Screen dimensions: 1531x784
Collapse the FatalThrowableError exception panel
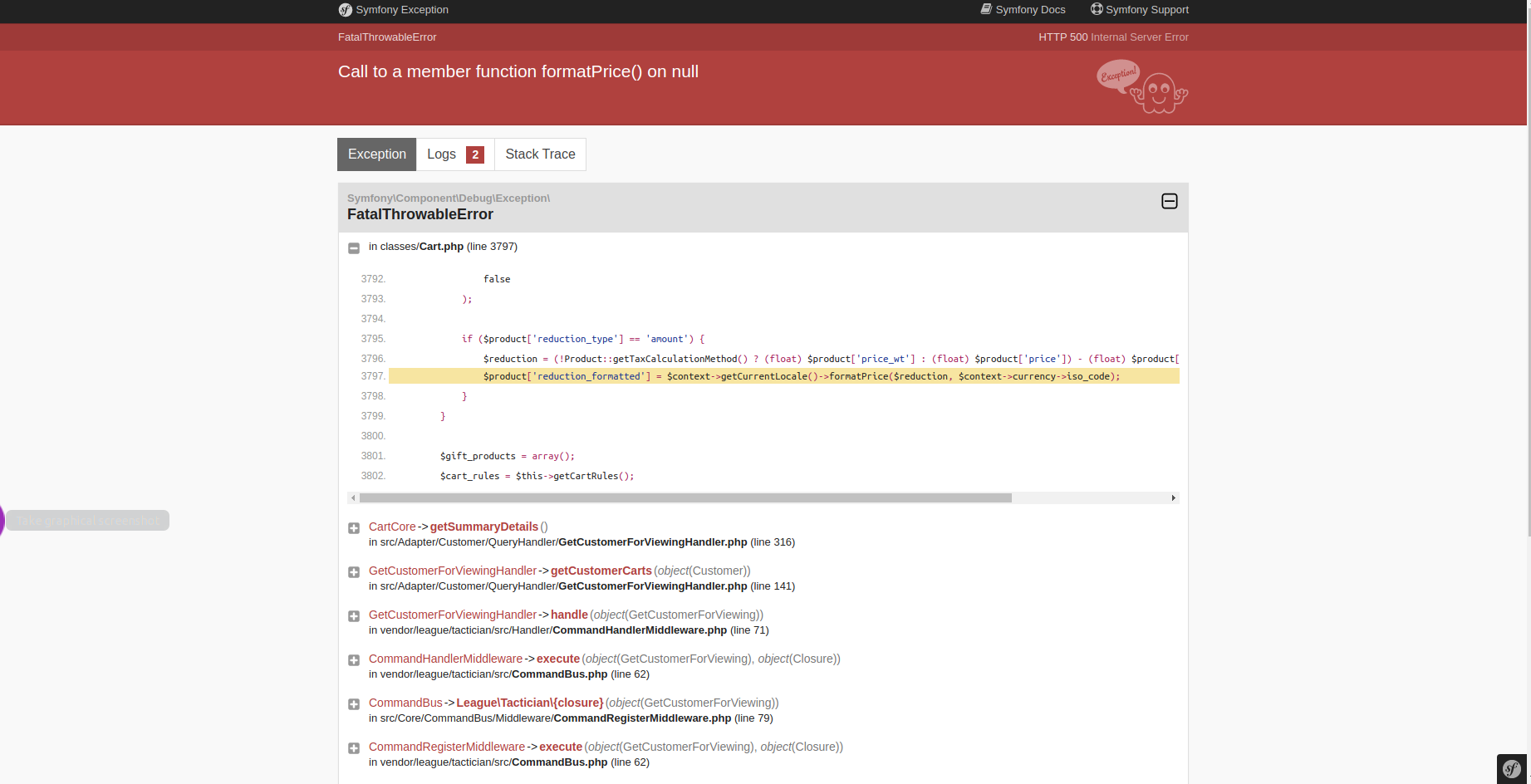(x=1169, y=201)
